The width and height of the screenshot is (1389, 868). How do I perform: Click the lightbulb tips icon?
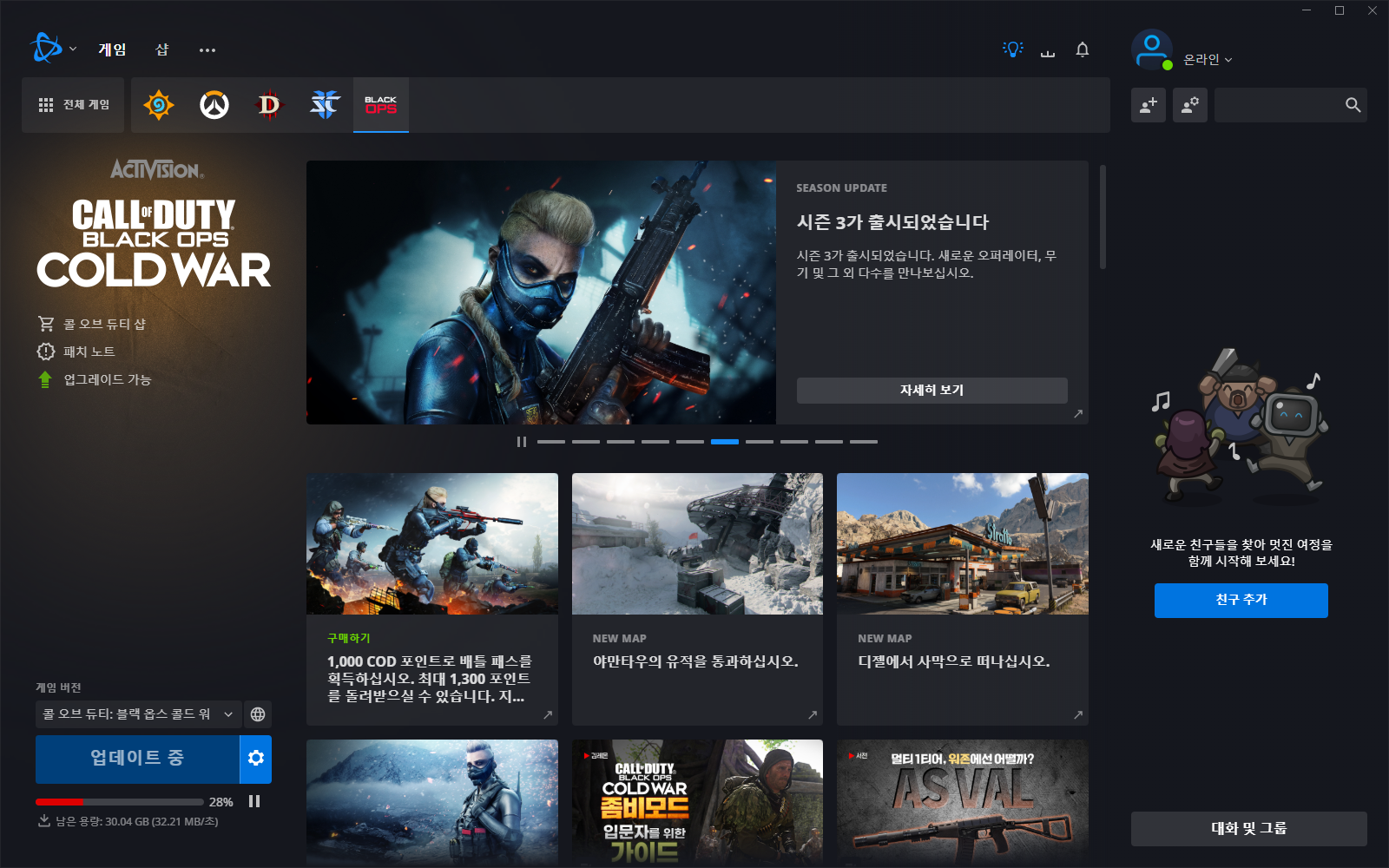(x=1012, y=49)
